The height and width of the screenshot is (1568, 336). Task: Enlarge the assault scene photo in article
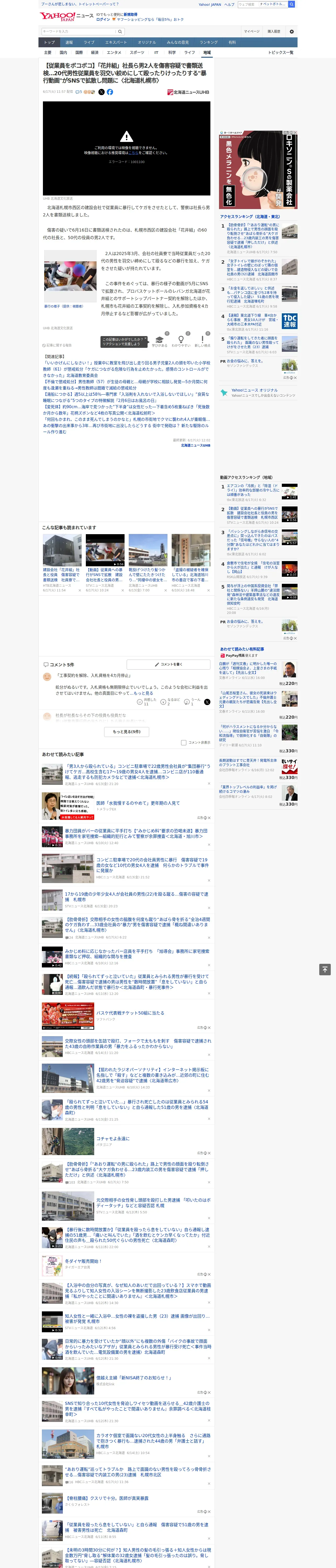(70, 276)
